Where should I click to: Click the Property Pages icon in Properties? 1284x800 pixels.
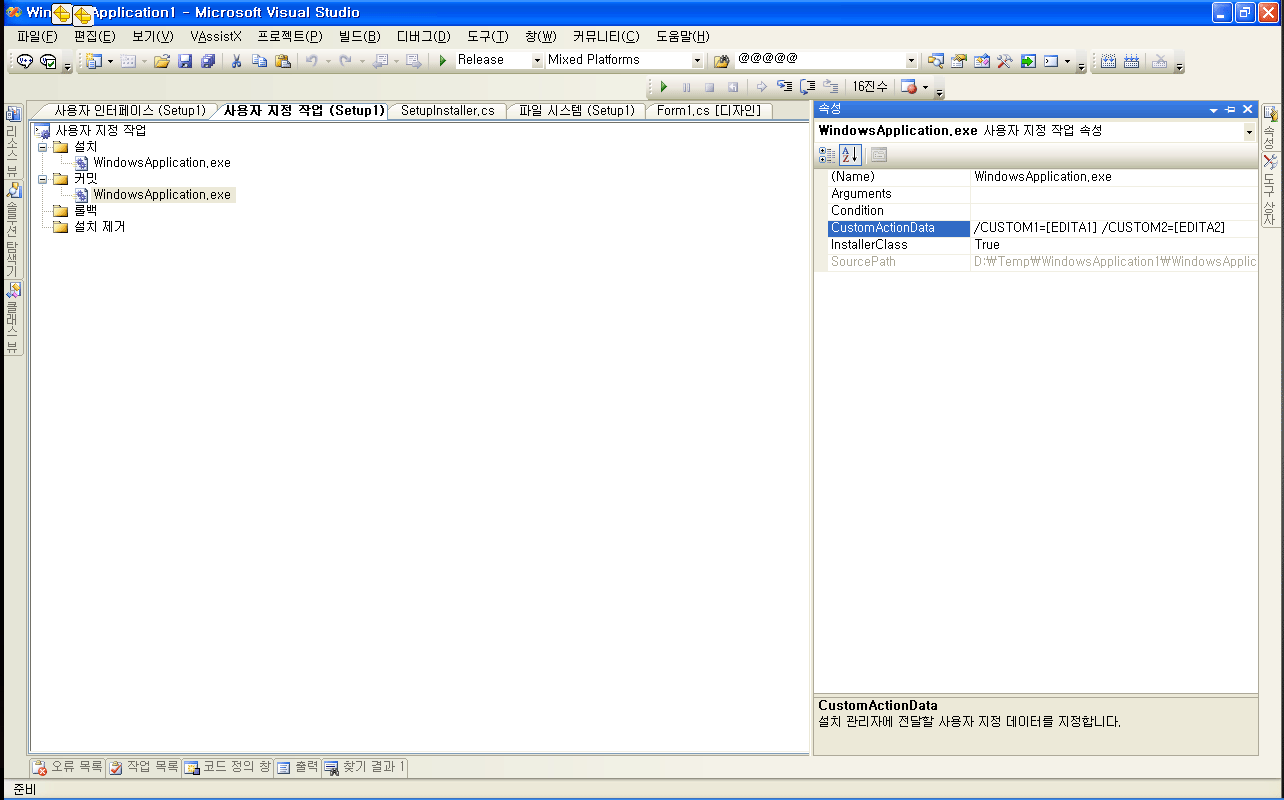pyautogui.click(x=879, y=155)
